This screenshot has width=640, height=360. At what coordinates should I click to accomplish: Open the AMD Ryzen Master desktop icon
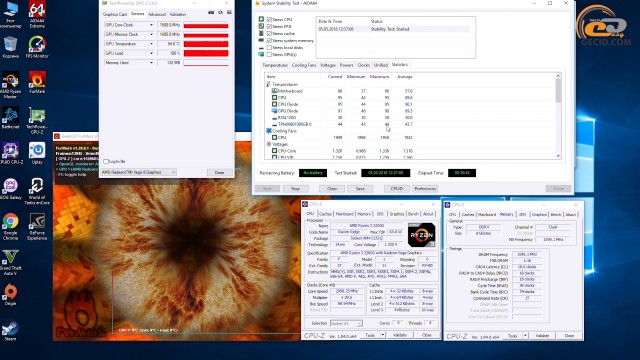click(x=11, y=85)
